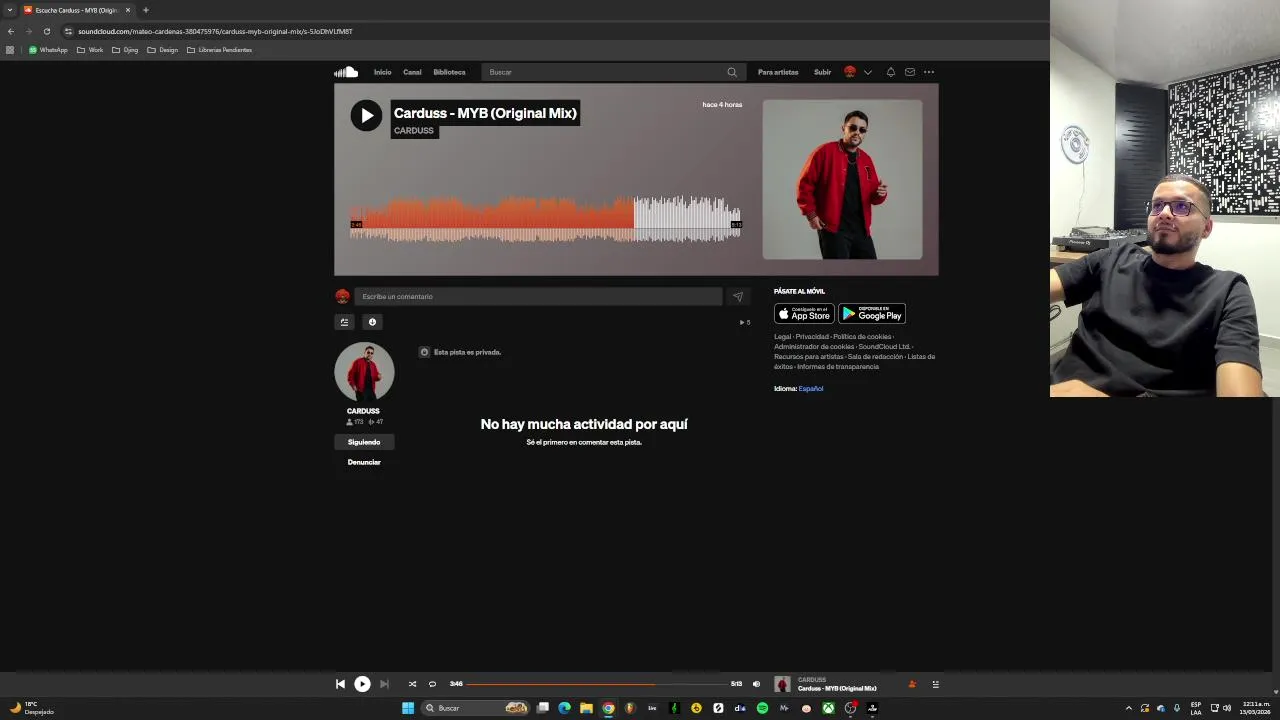This screenshot has width=1280, height=720.
Task: Click the SoundCloud logo in header
Action: (x=346, y=72)
